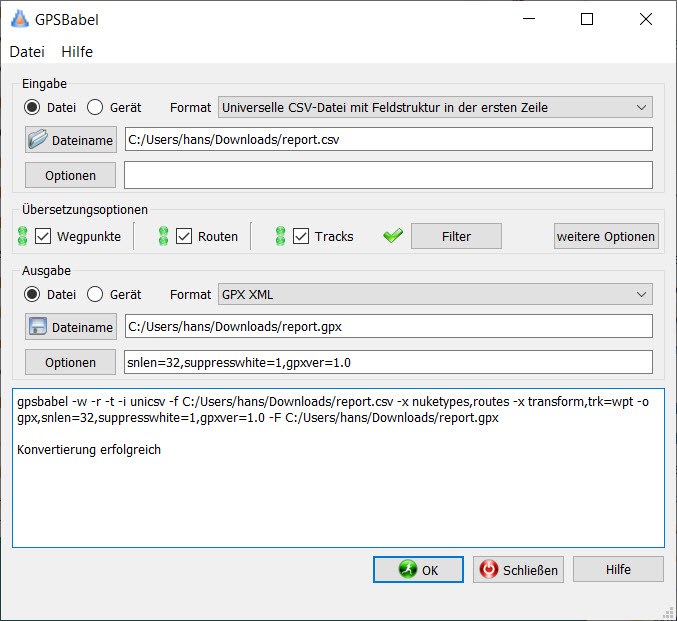Click 'Konvertierung erfolgreich' text in output log
This screenshot has height=621, width=677.
(89, 450)
